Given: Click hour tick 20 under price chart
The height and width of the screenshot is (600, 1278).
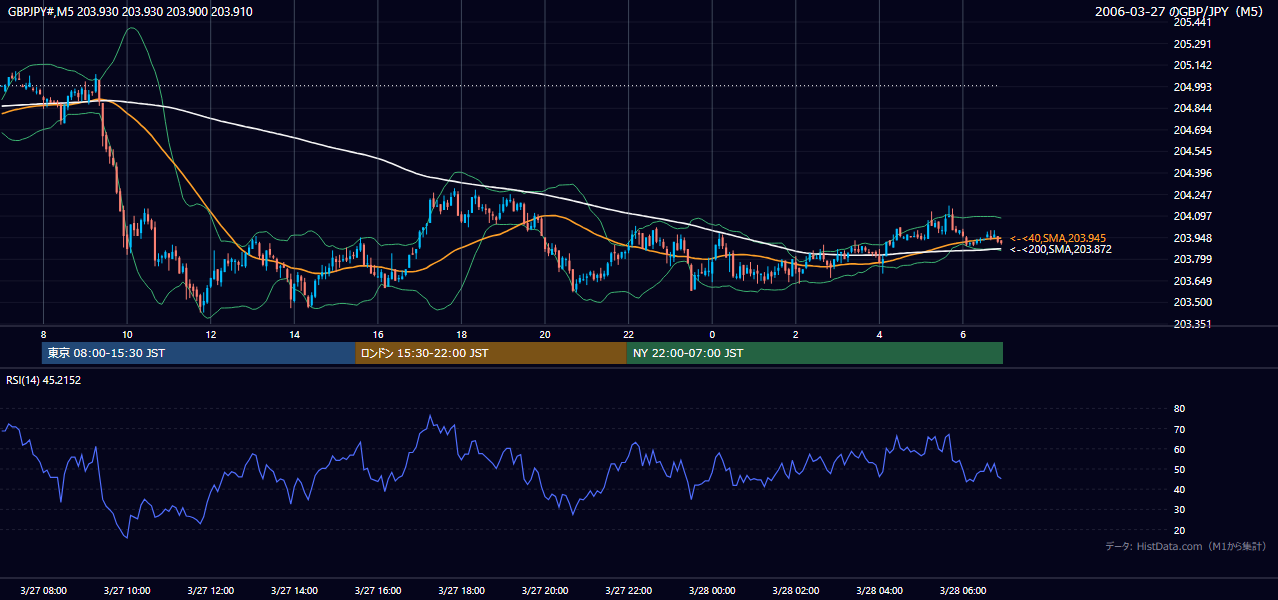Looking at the screenshot, I should click(x=544, y=333).
